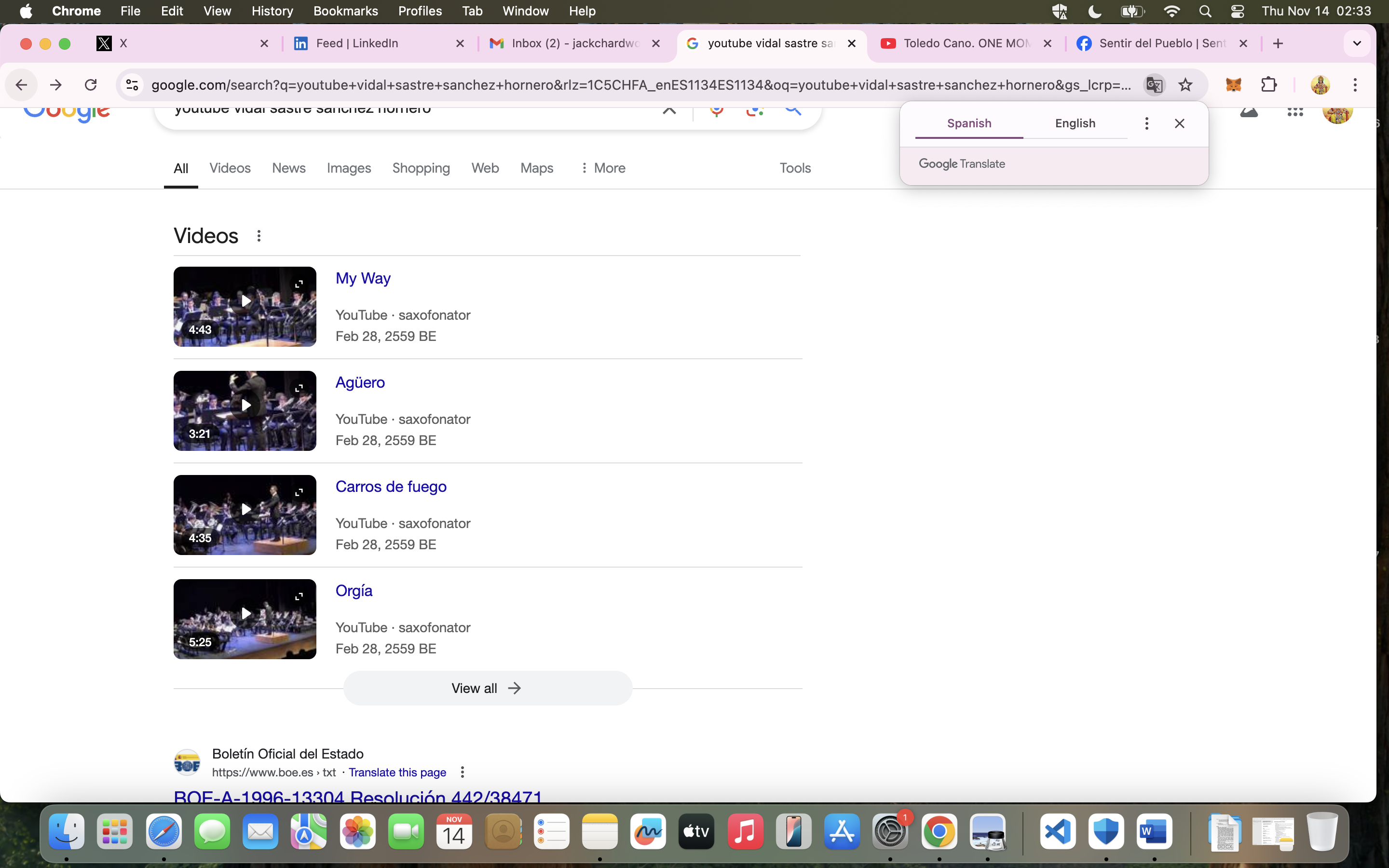Open the Carros de fuego video link

click(391, 487)
